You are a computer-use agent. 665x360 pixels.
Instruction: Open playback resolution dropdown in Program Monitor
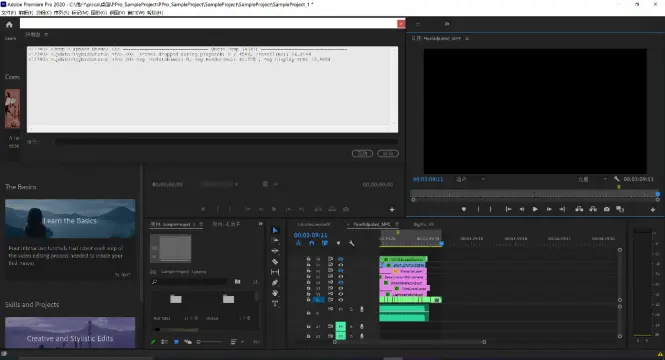pos(592,179)
